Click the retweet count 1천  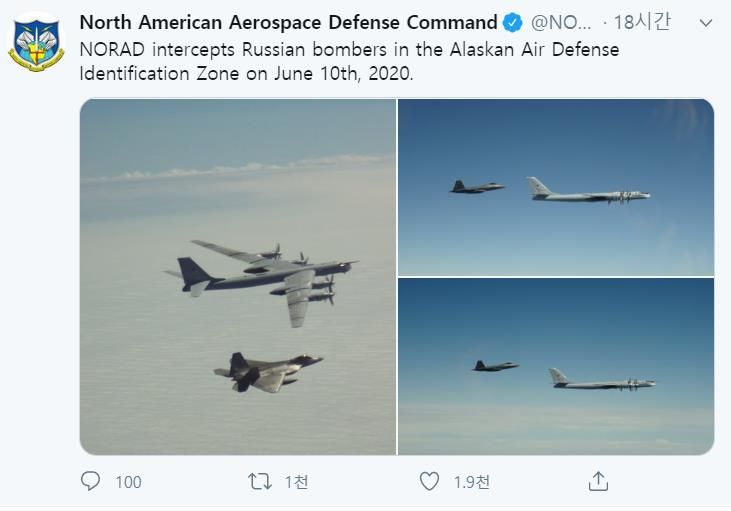(x=297, y=482)
